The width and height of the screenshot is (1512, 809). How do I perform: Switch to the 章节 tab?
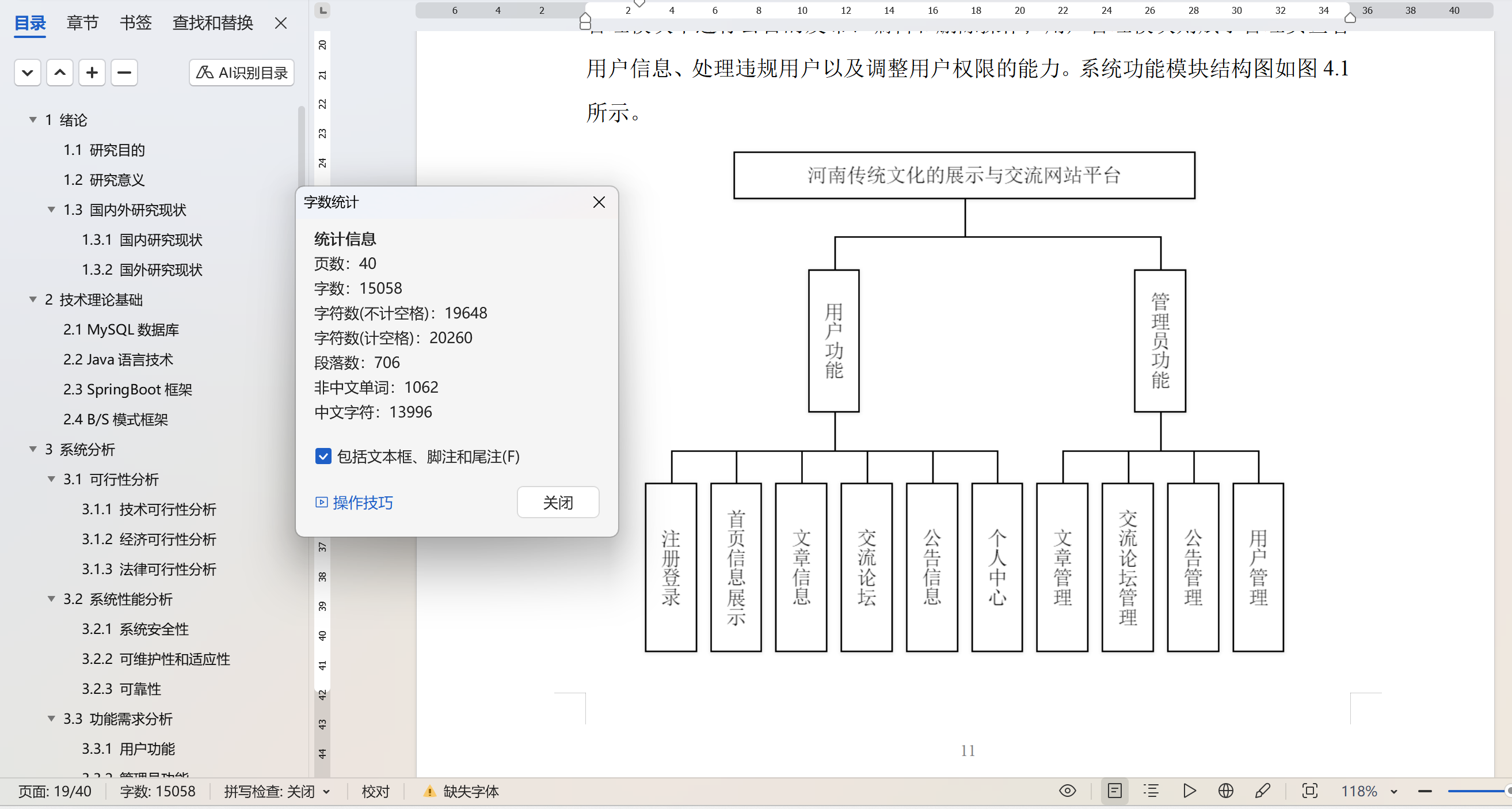82,23
